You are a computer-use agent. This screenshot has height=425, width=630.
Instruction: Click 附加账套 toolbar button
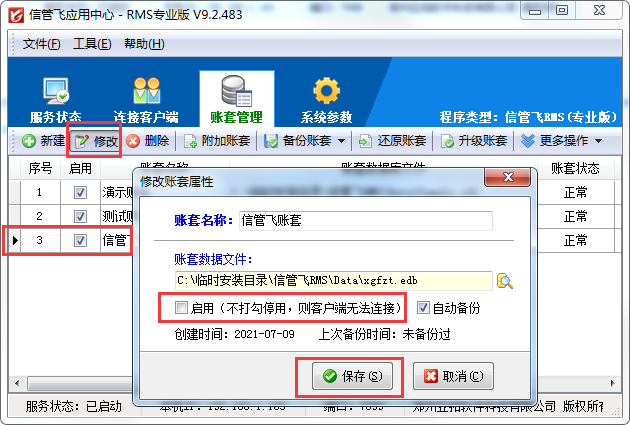tap(217, 141)
